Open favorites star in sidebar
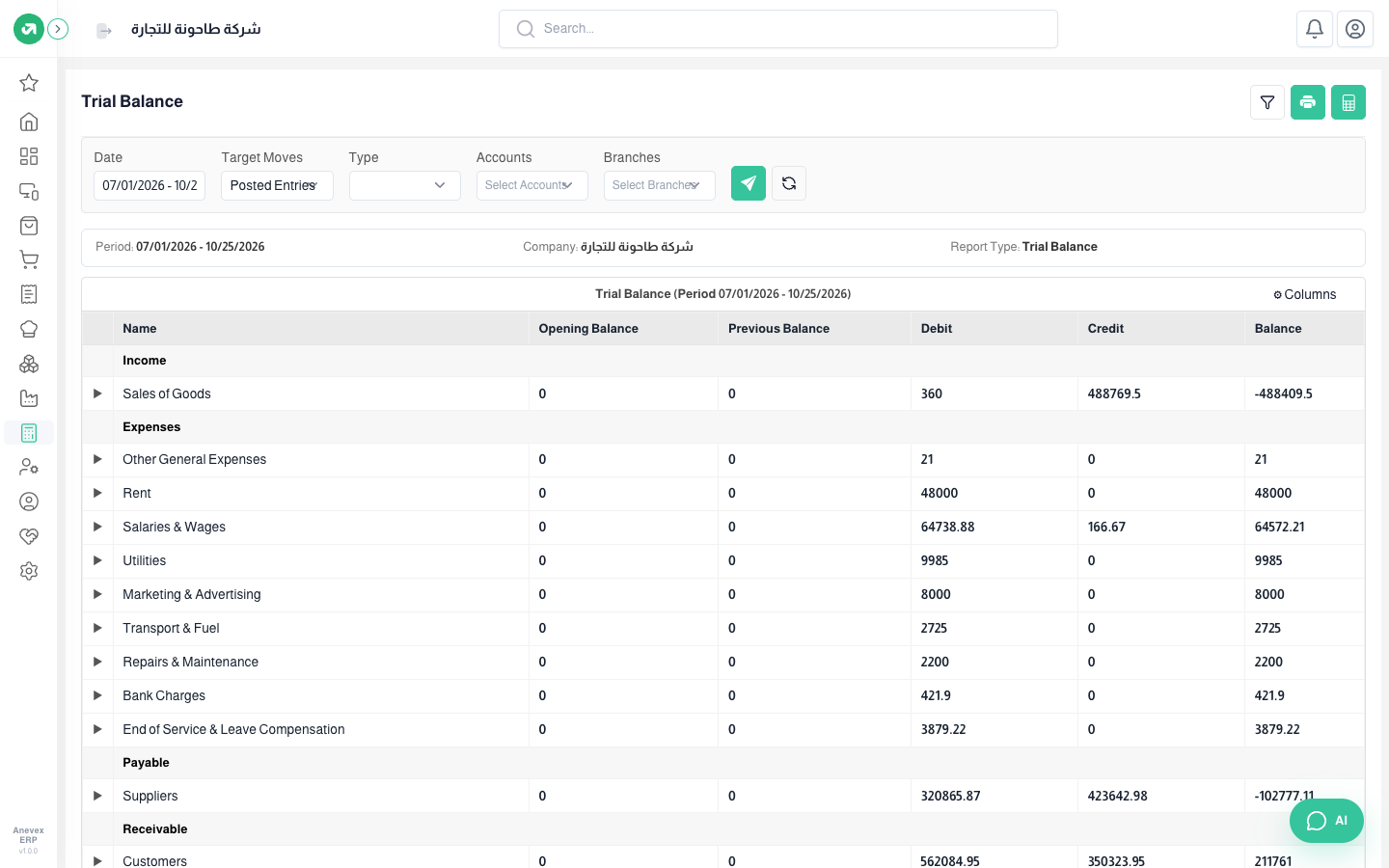 tap(29, 83)
